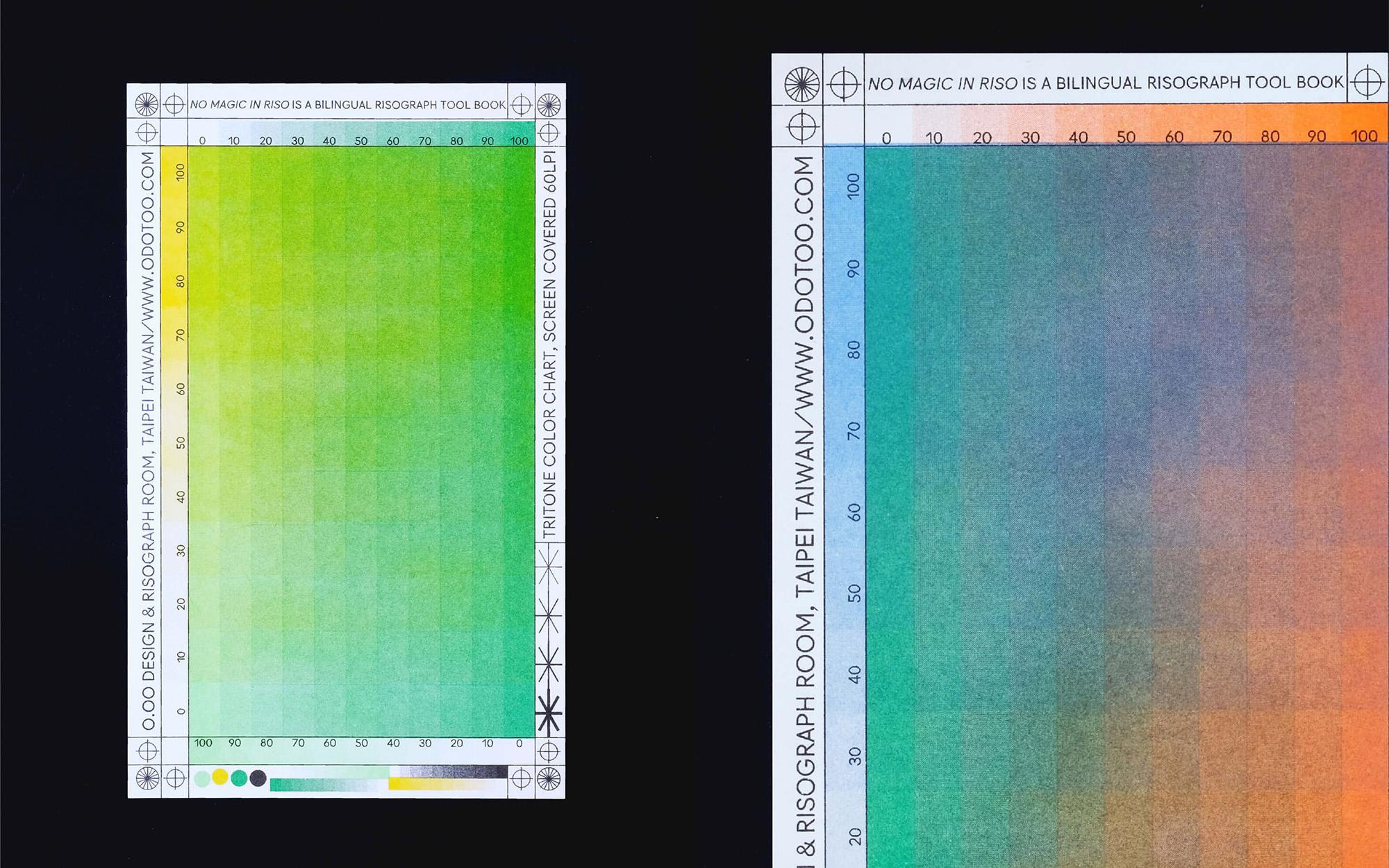Viewport: 1389px width, 868px height.
Task: Select the black ink circle swatch
Action: (x=258, y=778)
